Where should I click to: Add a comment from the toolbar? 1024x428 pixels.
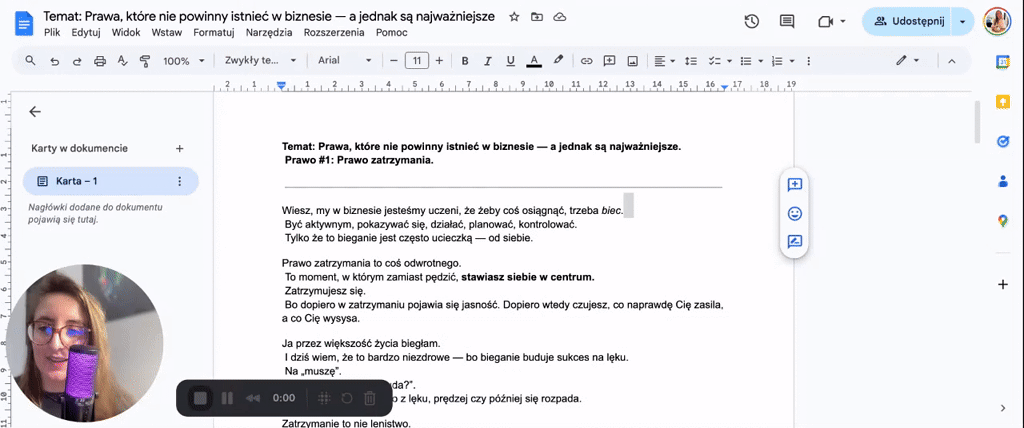[x=609, y=61]
